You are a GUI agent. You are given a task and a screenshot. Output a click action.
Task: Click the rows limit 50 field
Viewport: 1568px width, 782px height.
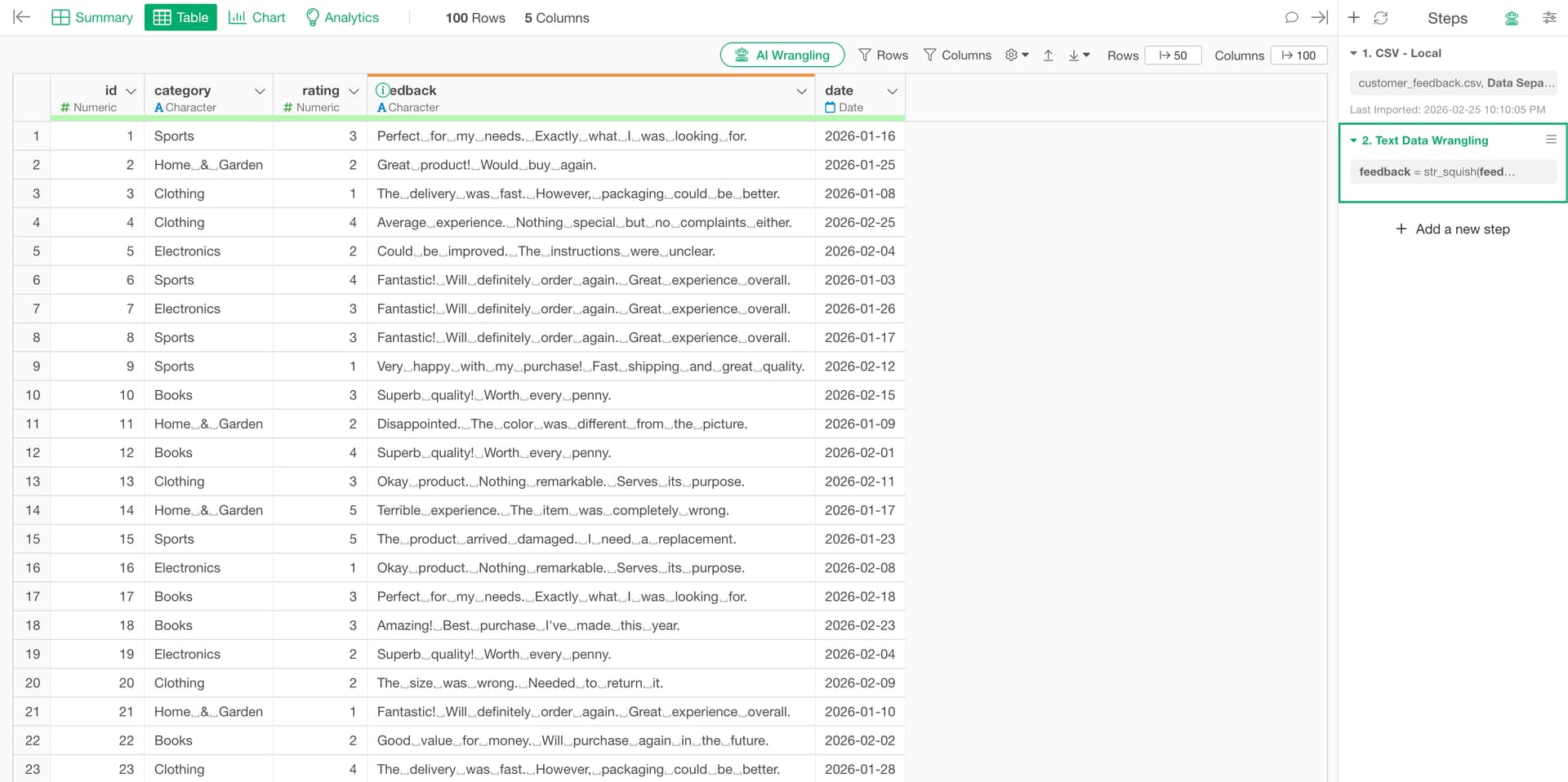[1173, 55]
